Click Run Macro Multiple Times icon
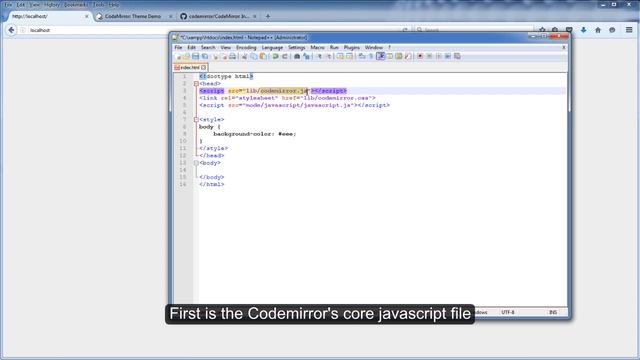The width and height of the screenshot is (640, 360). 448,56
